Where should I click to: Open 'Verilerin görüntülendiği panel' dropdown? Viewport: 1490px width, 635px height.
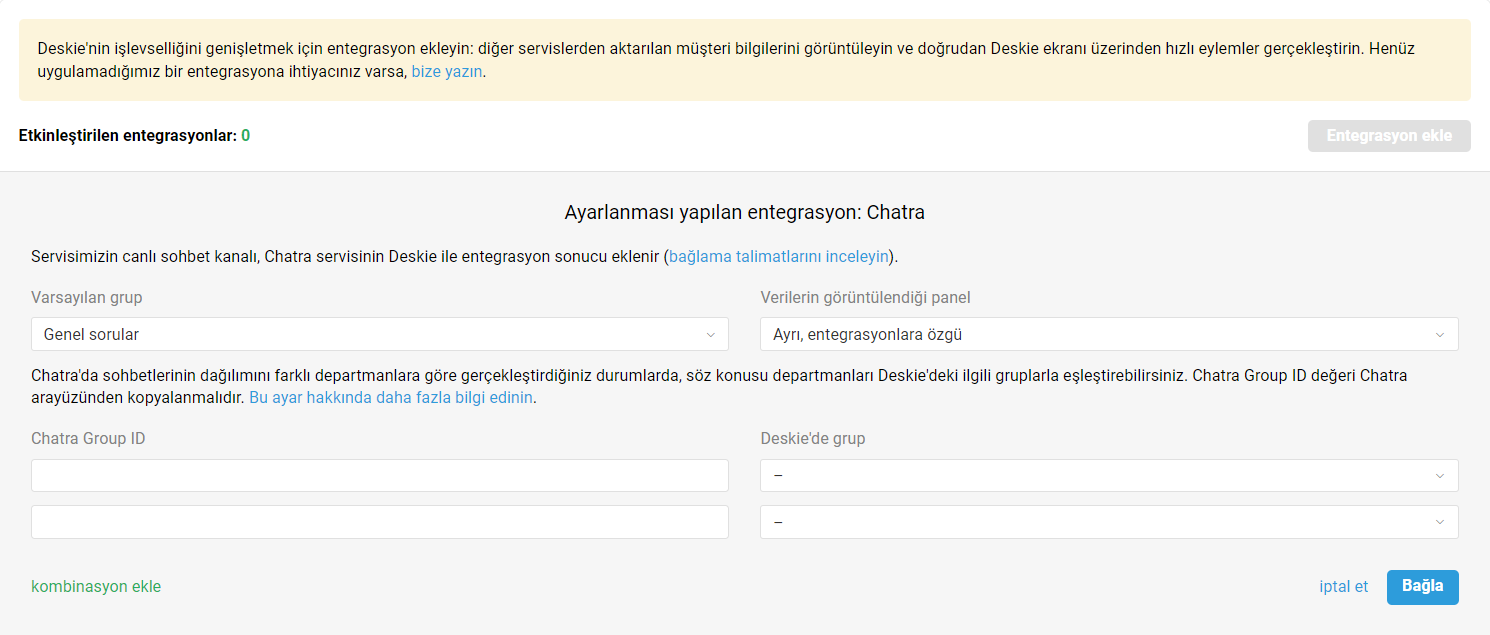(x=1109, y=334)
